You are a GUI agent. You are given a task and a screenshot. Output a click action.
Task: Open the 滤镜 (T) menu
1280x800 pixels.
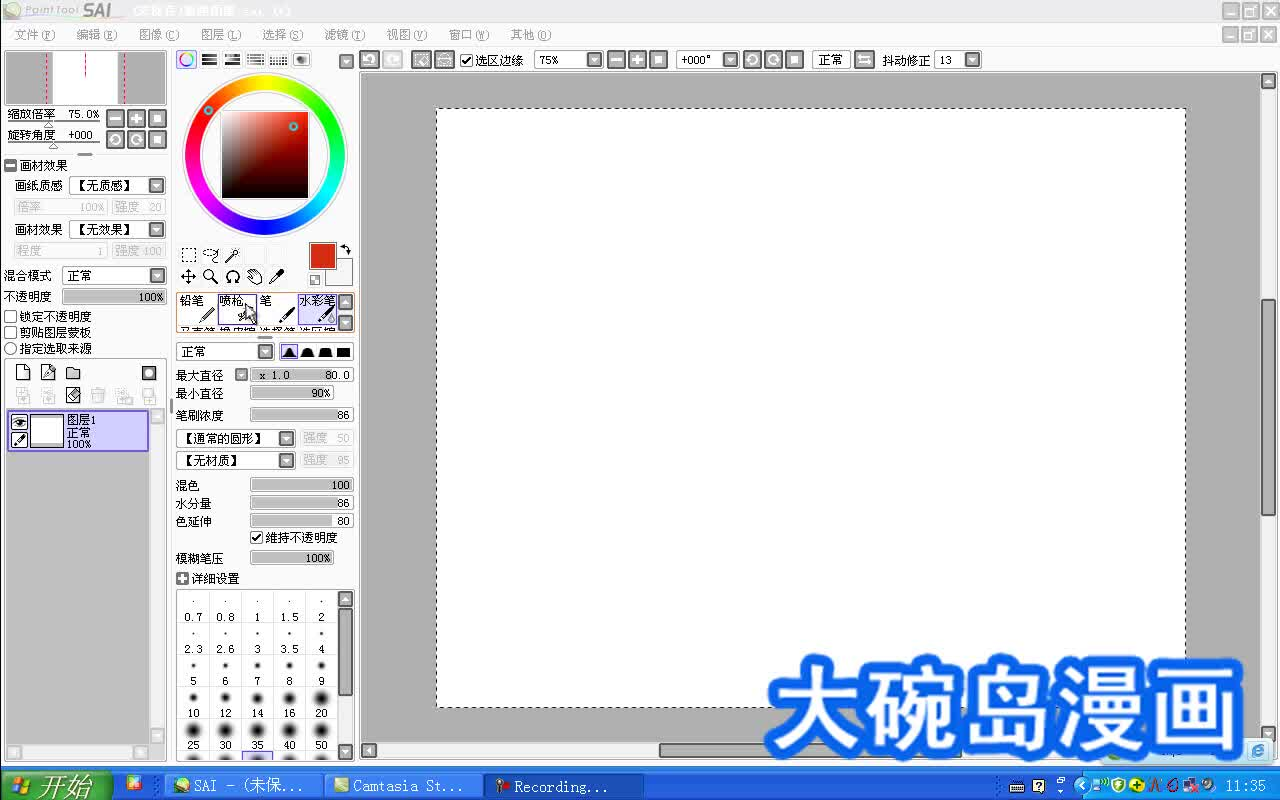345,35
